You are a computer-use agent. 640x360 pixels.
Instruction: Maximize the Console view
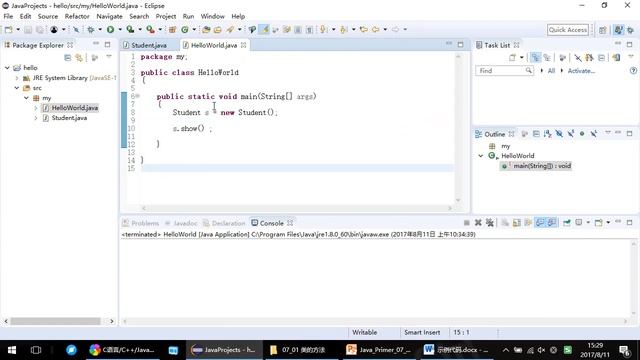[x=629, y=222]
